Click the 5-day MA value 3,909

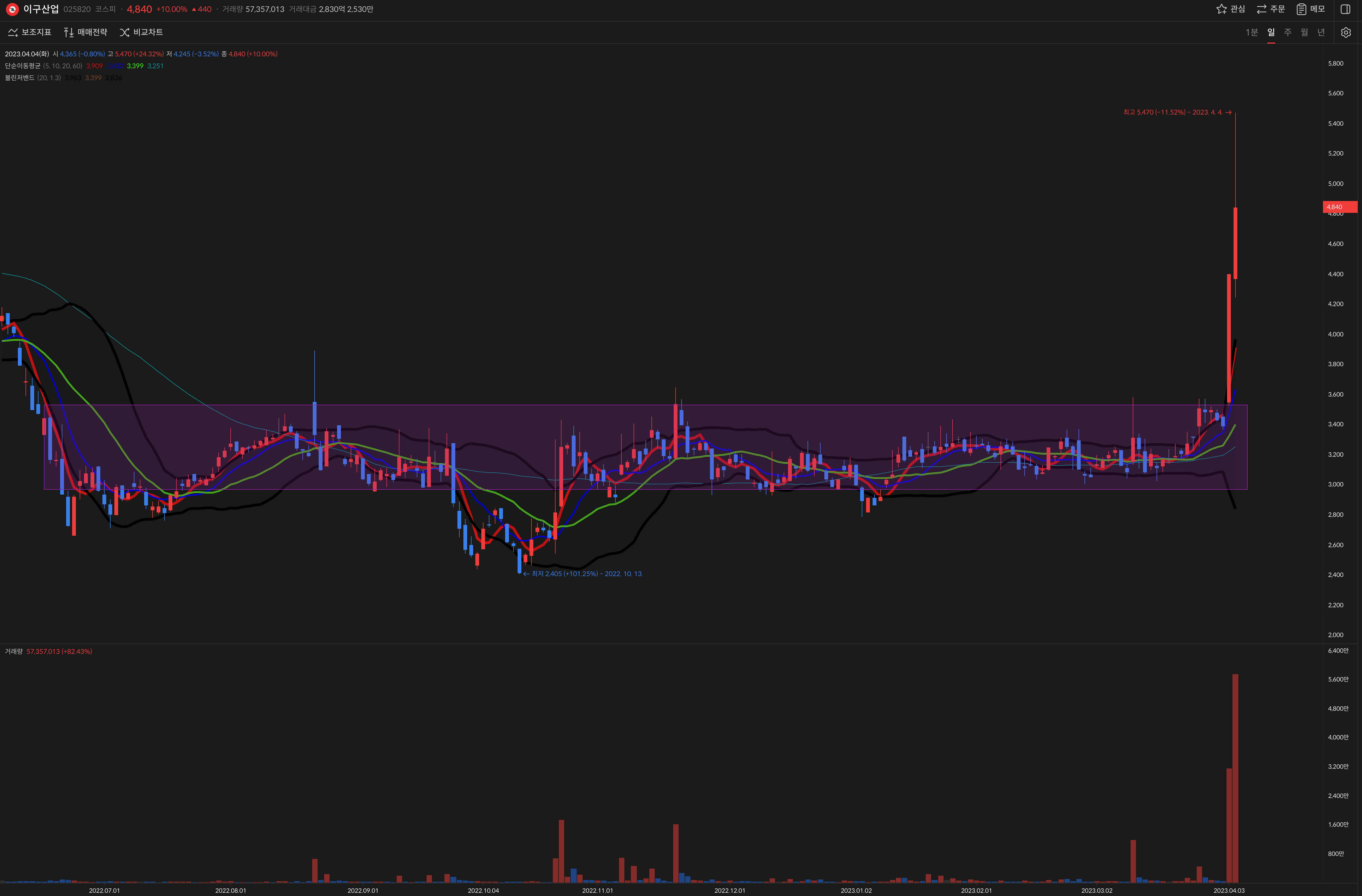point(94,66)
